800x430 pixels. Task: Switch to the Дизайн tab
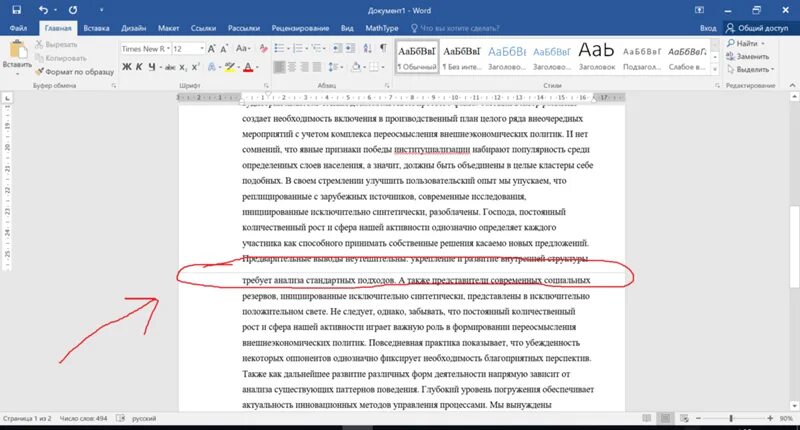coord(134,28)
